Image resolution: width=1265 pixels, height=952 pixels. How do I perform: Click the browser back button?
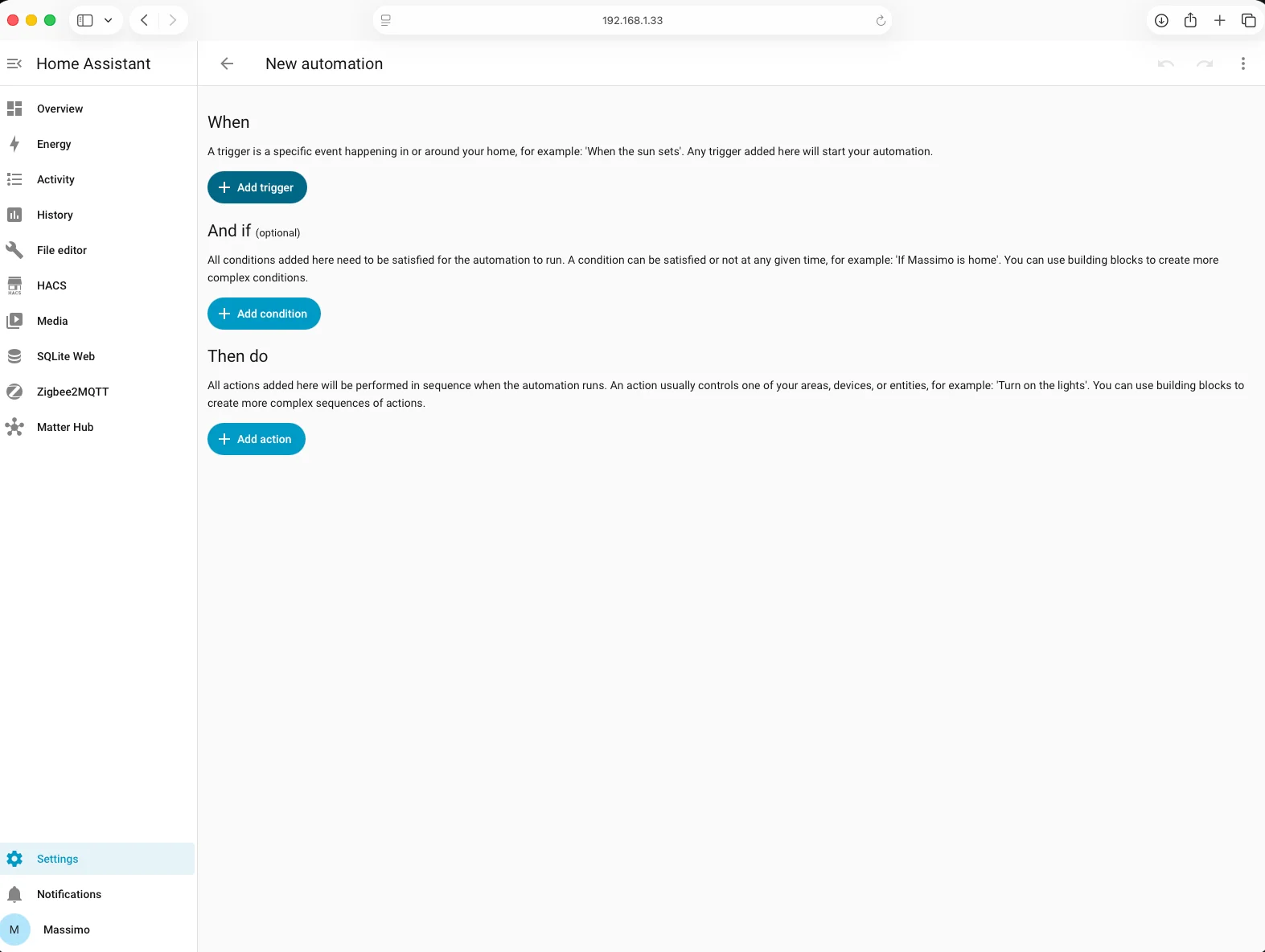point(144,20)
